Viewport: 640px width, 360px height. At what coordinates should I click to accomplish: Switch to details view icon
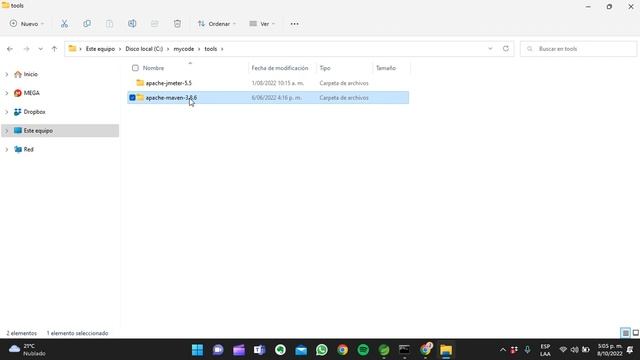(625, 333)
